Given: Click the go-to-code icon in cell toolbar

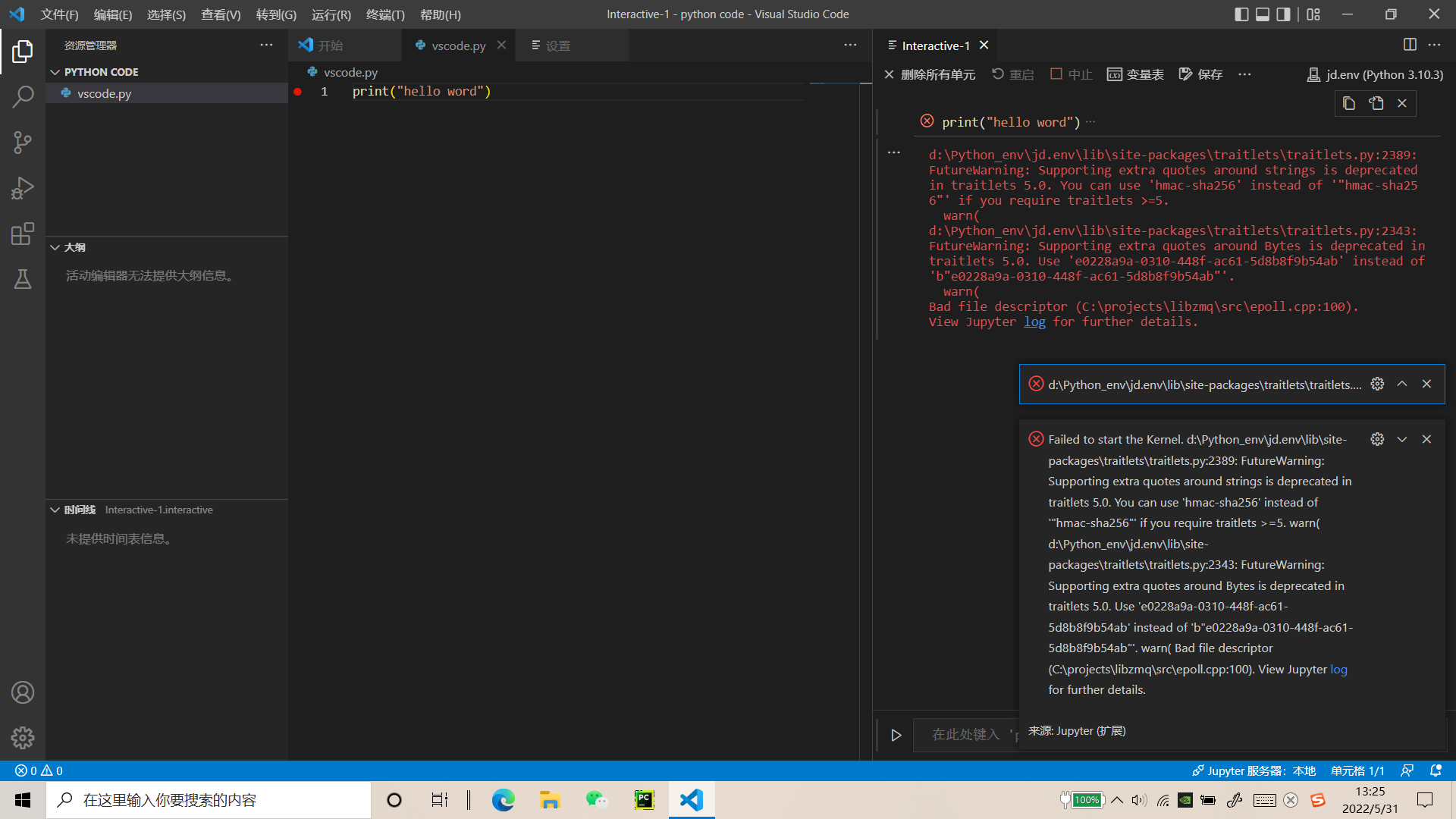Looking at the screenshot, I should tap(1376, 103).
